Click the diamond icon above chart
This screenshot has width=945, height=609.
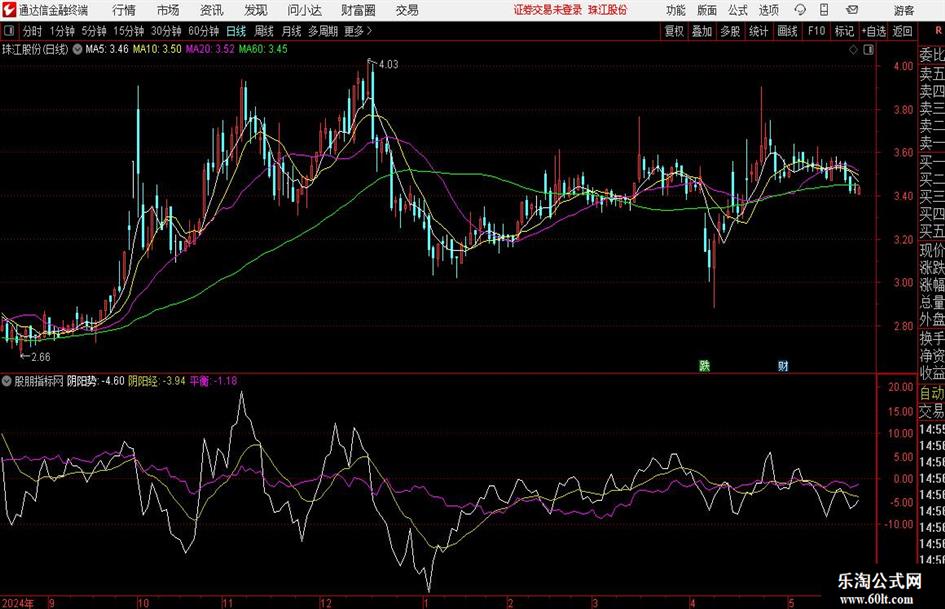click(853, 50)
